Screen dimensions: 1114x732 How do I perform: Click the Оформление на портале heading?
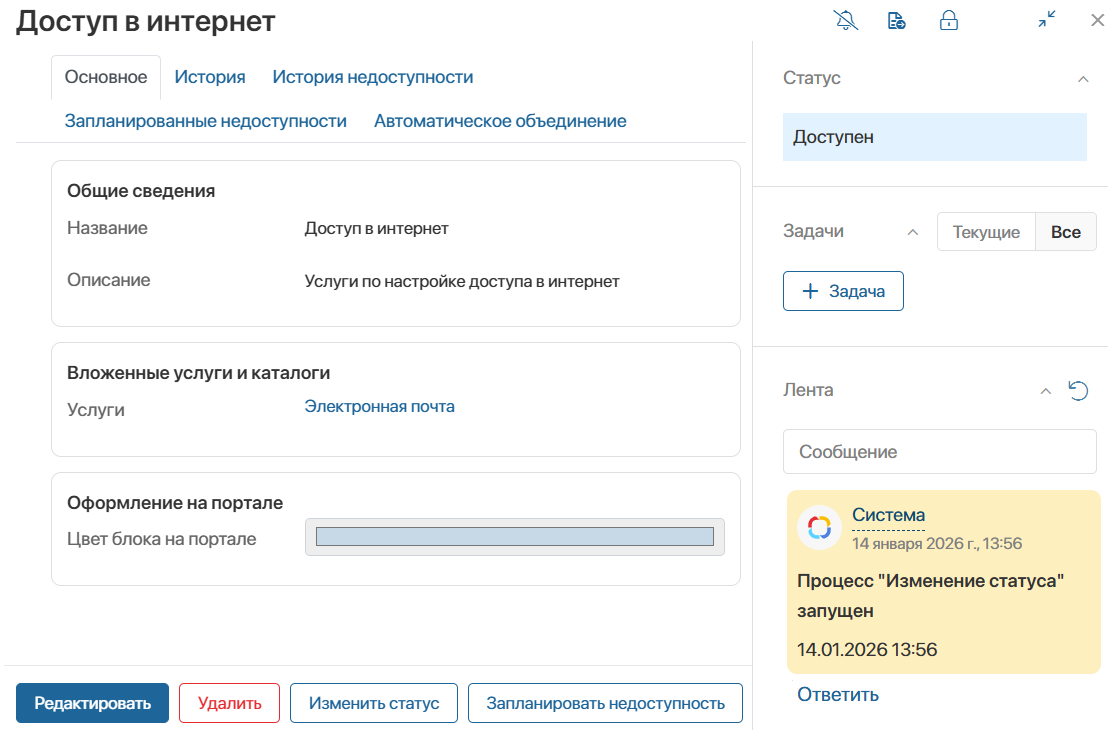click(175, 502)
